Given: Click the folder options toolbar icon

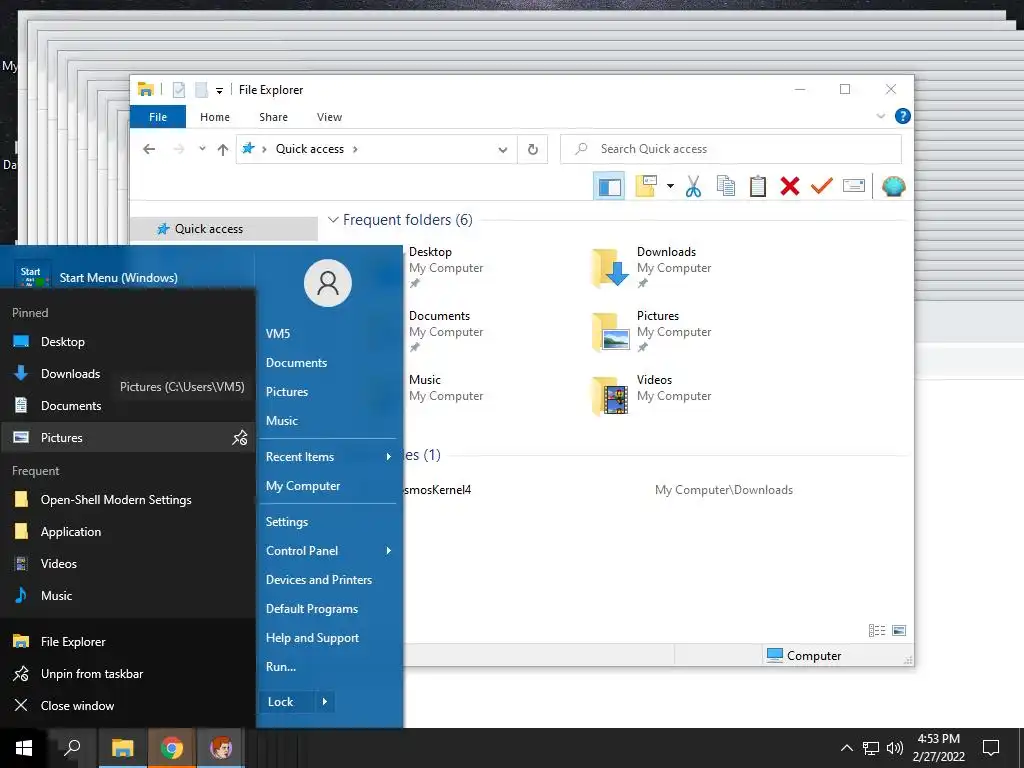Looking at the screenshot, I should click(x=646, y=187).
